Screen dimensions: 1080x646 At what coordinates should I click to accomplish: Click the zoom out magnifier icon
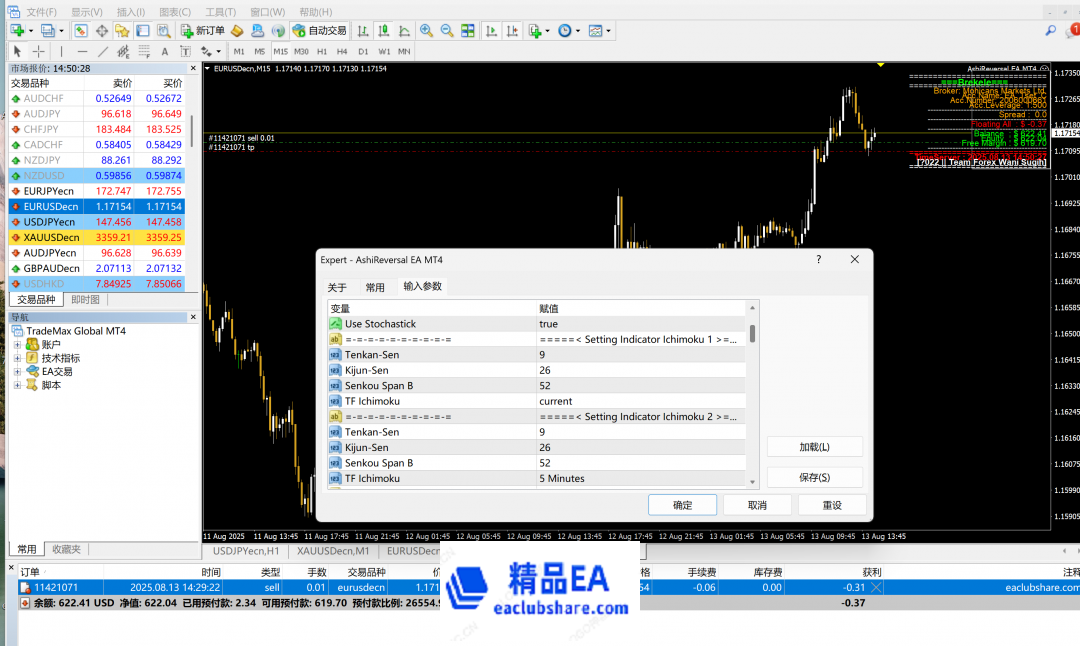point(447,31)
